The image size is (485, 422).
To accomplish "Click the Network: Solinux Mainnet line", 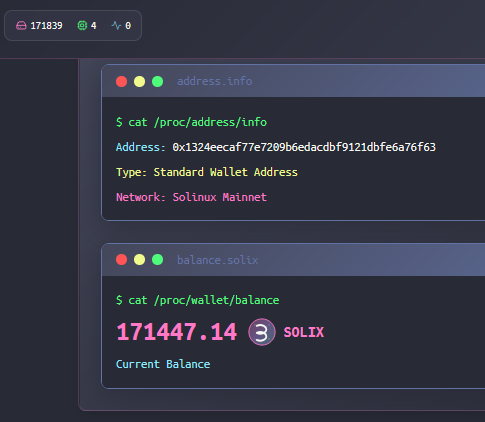I will coord(191,197).
